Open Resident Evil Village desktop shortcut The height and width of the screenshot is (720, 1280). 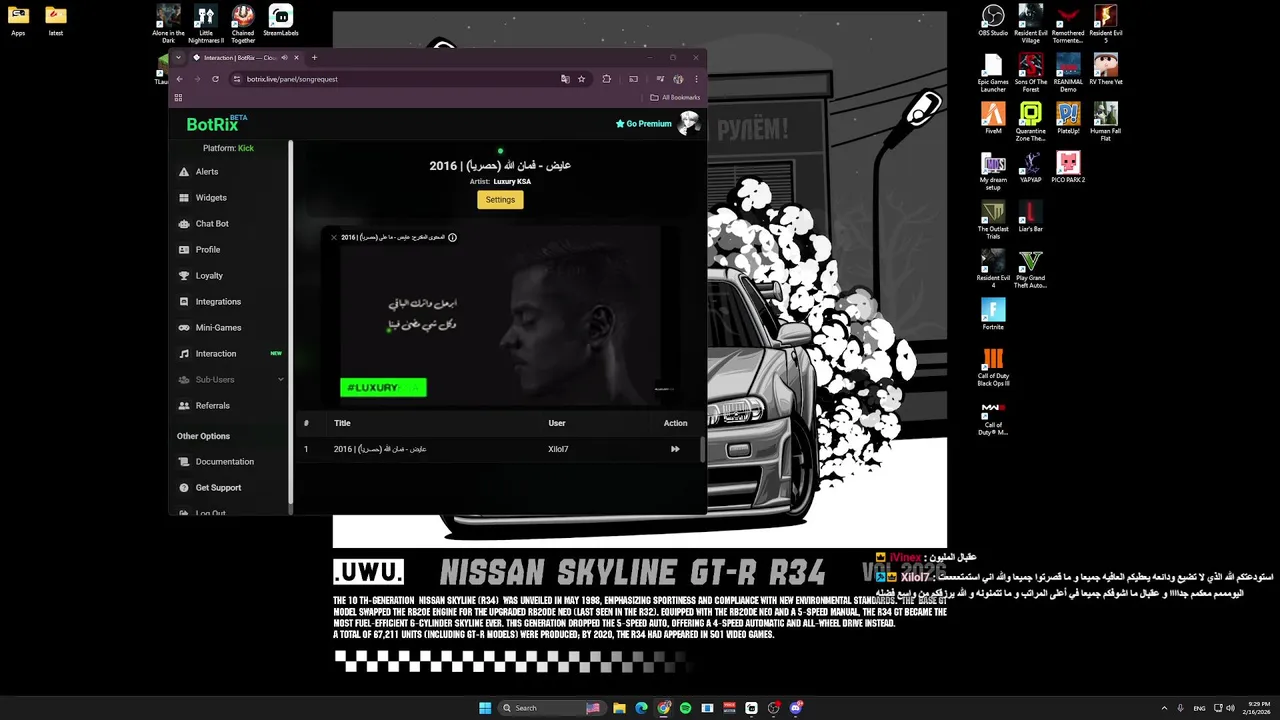pos(1031,23)
